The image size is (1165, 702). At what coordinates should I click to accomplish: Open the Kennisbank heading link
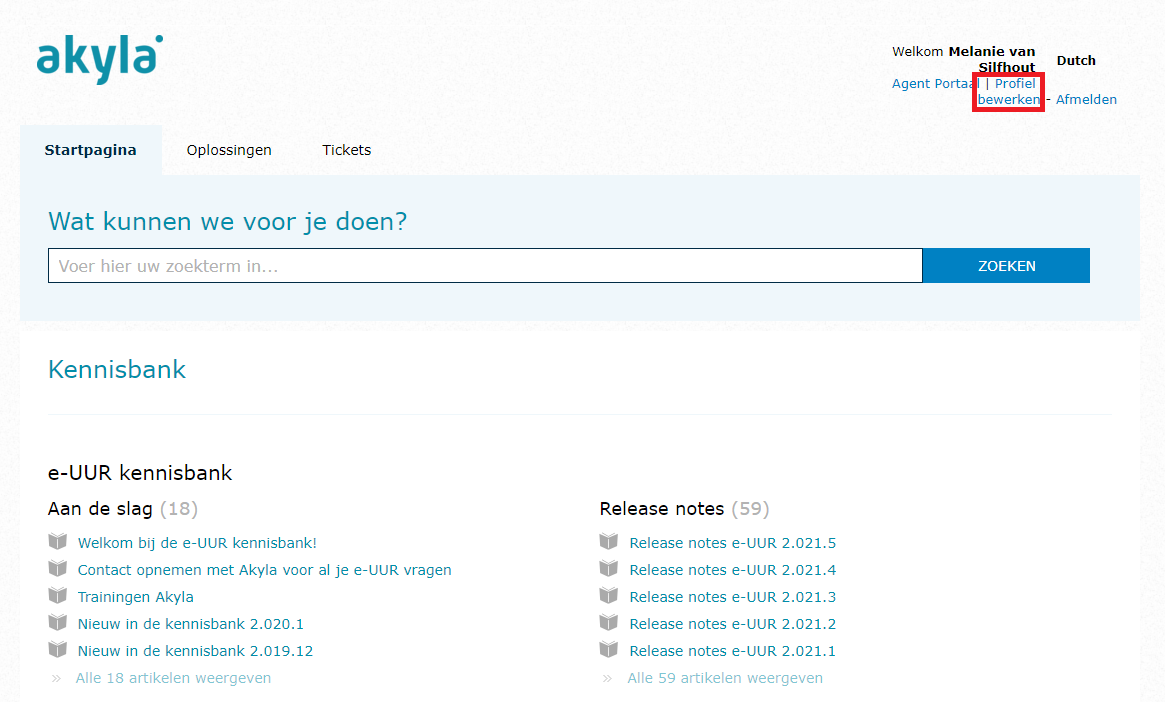pyautogui.click(x=117, y=369)
